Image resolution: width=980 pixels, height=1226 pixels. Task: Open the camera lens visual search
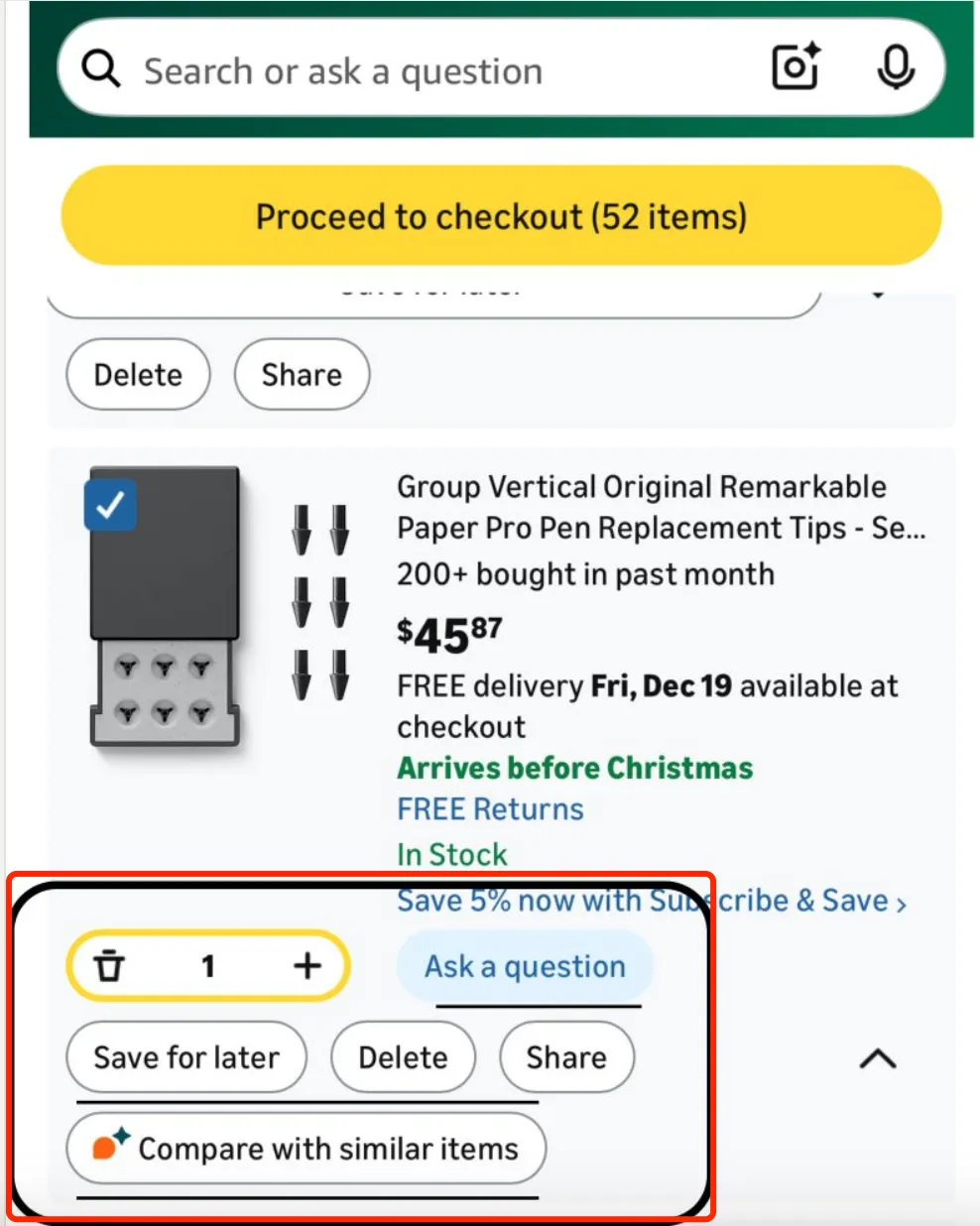pyautogui.click(x=796, y=67)
